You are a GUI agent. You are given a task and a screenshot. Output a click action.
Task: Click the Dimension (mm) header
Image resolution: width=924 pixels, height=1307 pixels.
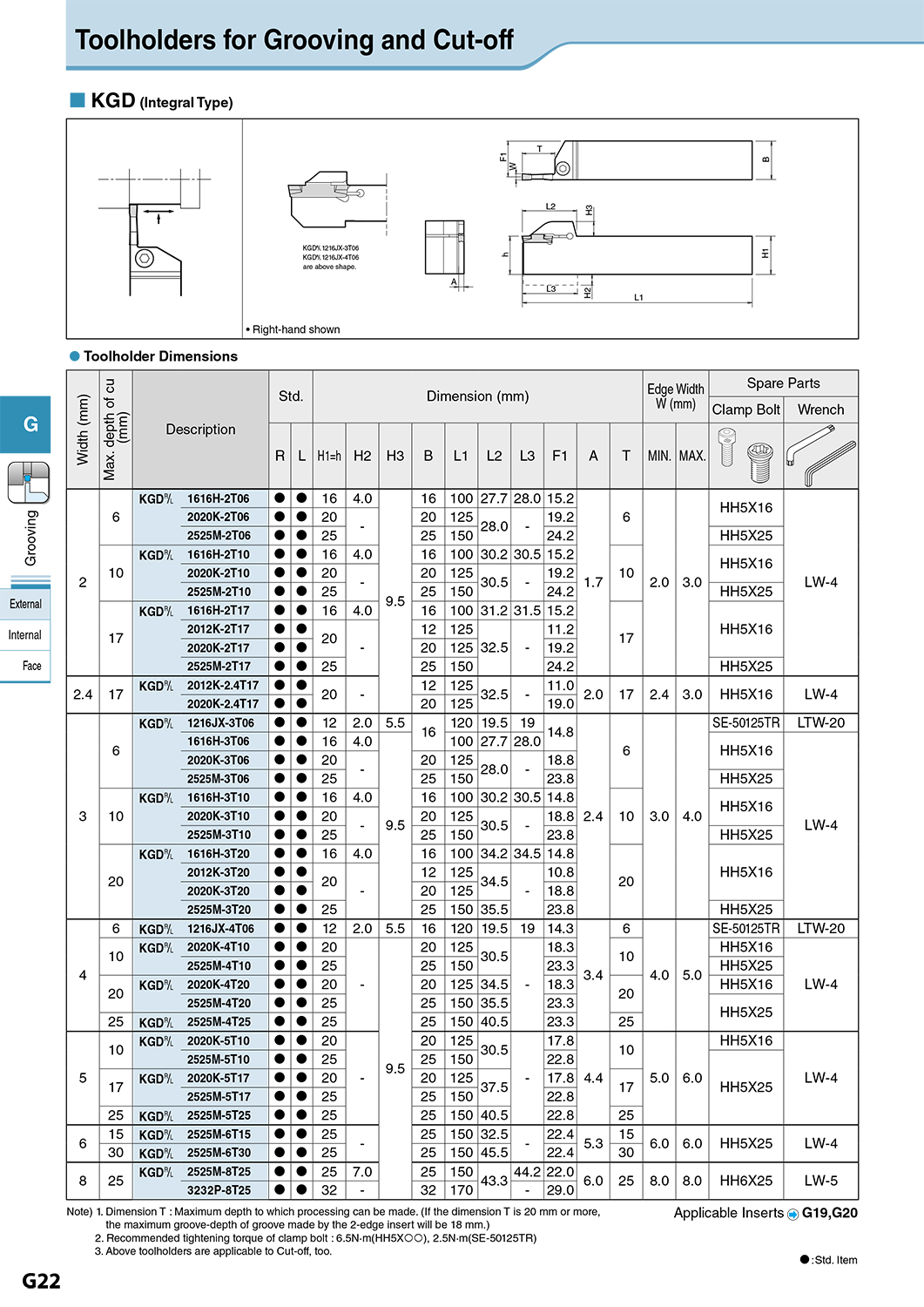tap(477, 396)
